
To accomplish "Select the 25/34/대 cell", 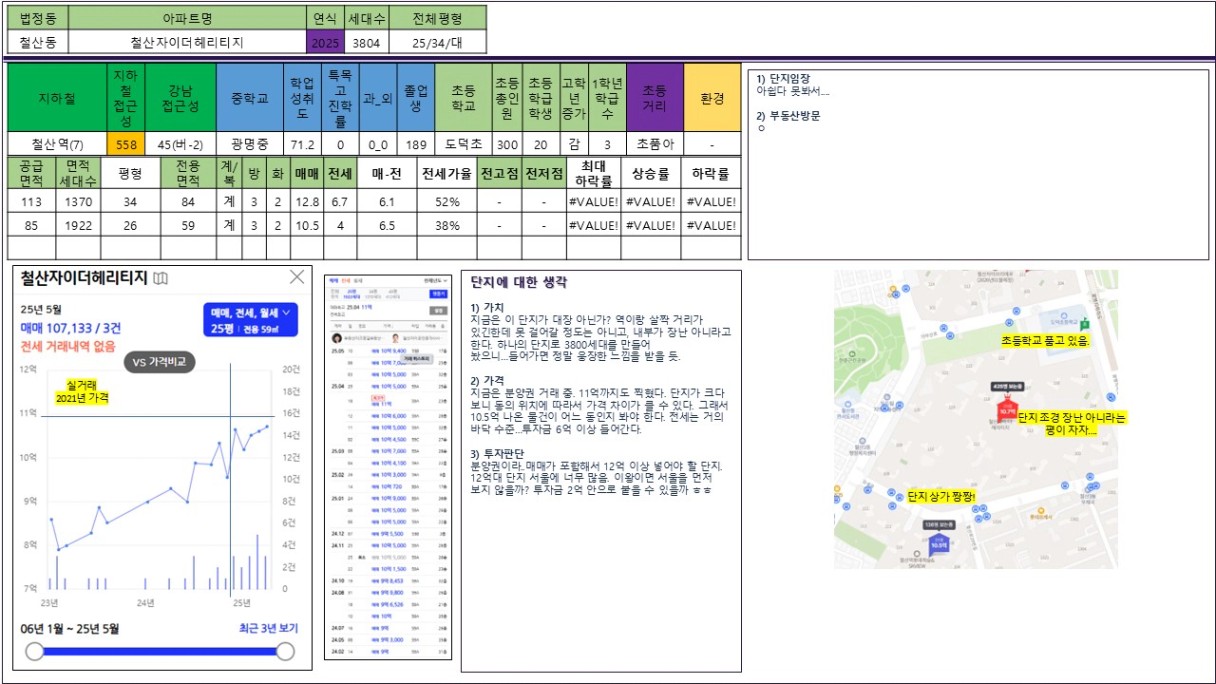I will pyautogui.click(x=436, y=43).
